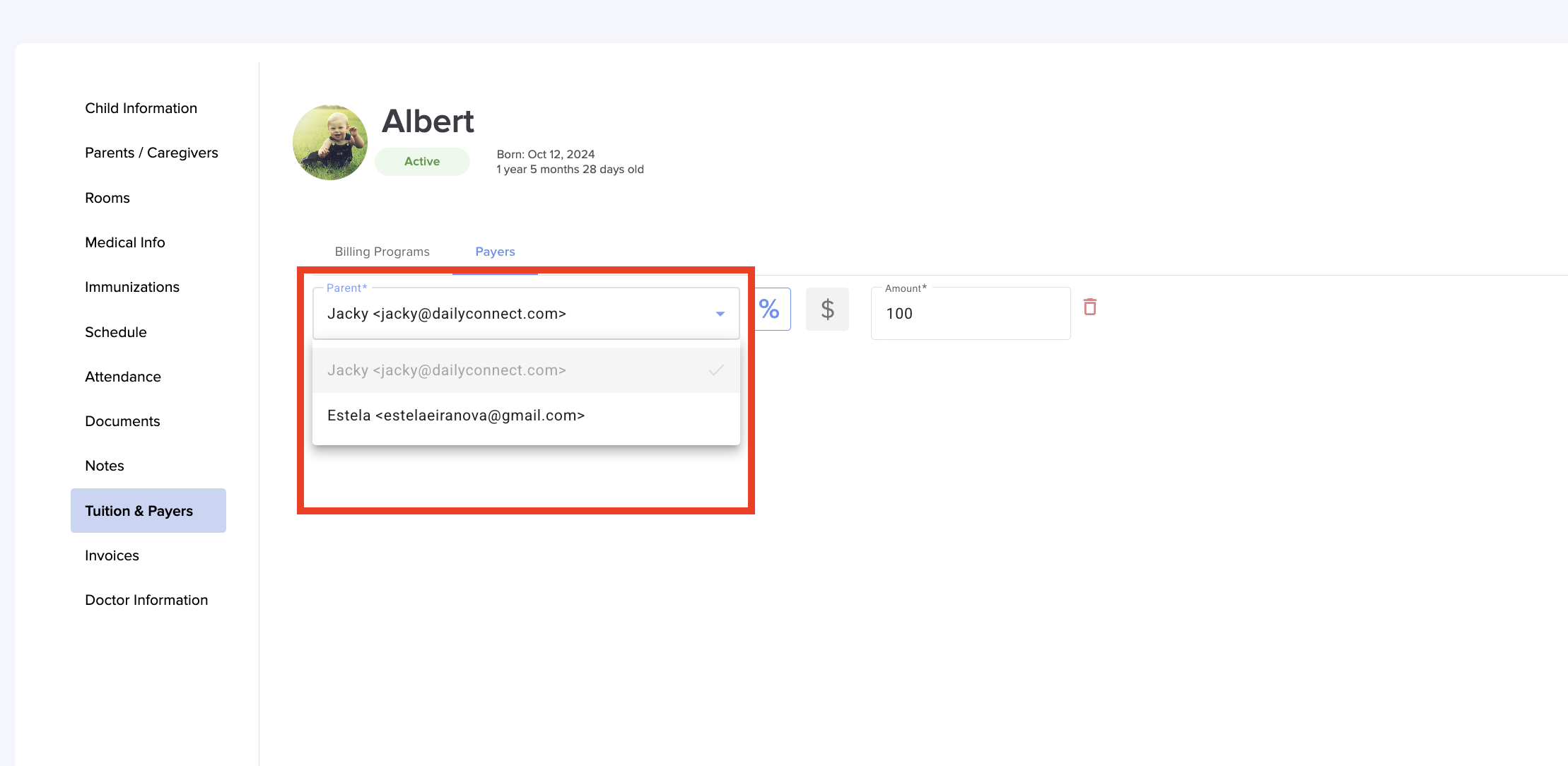Open the Rooms section
Image resolution: width=1568 pixels, height=766 pixels.
tap(107, 198)
